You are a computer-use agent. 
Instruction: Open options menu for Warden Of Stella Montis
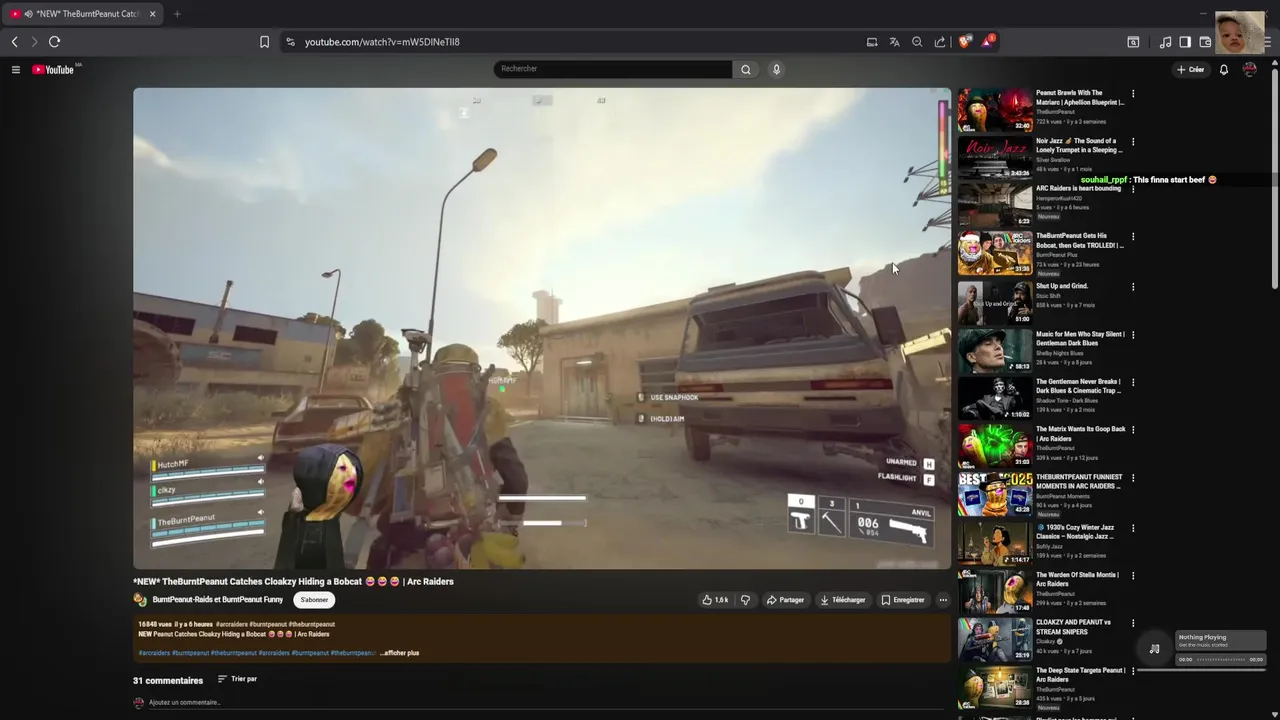click(1133, 576)
